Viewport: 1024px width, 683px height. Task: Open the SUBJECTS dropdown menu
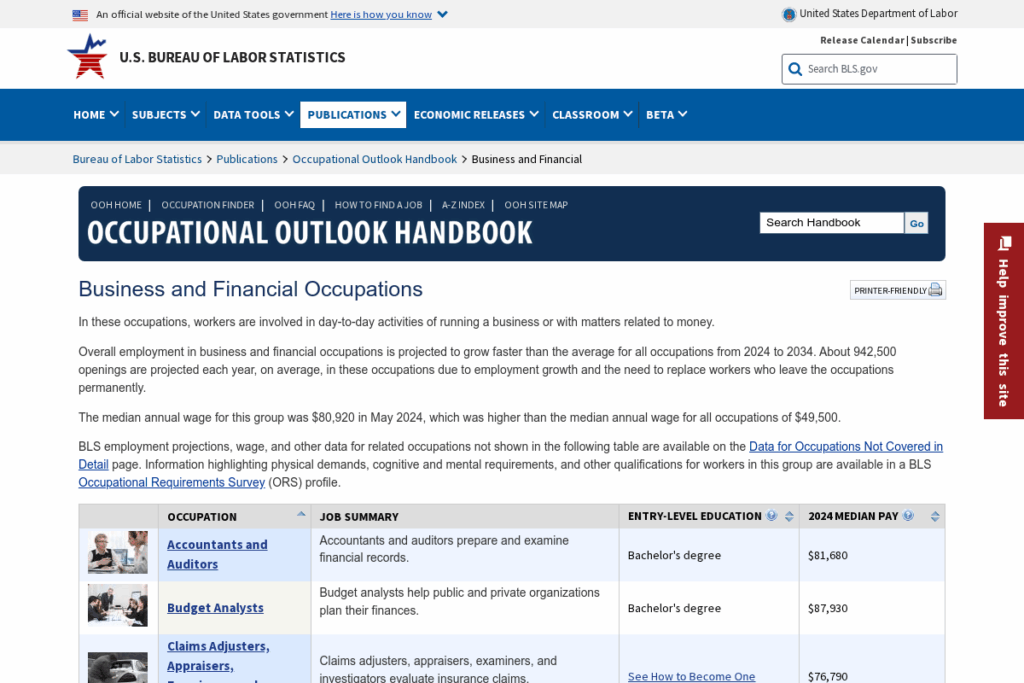point(165,114)
